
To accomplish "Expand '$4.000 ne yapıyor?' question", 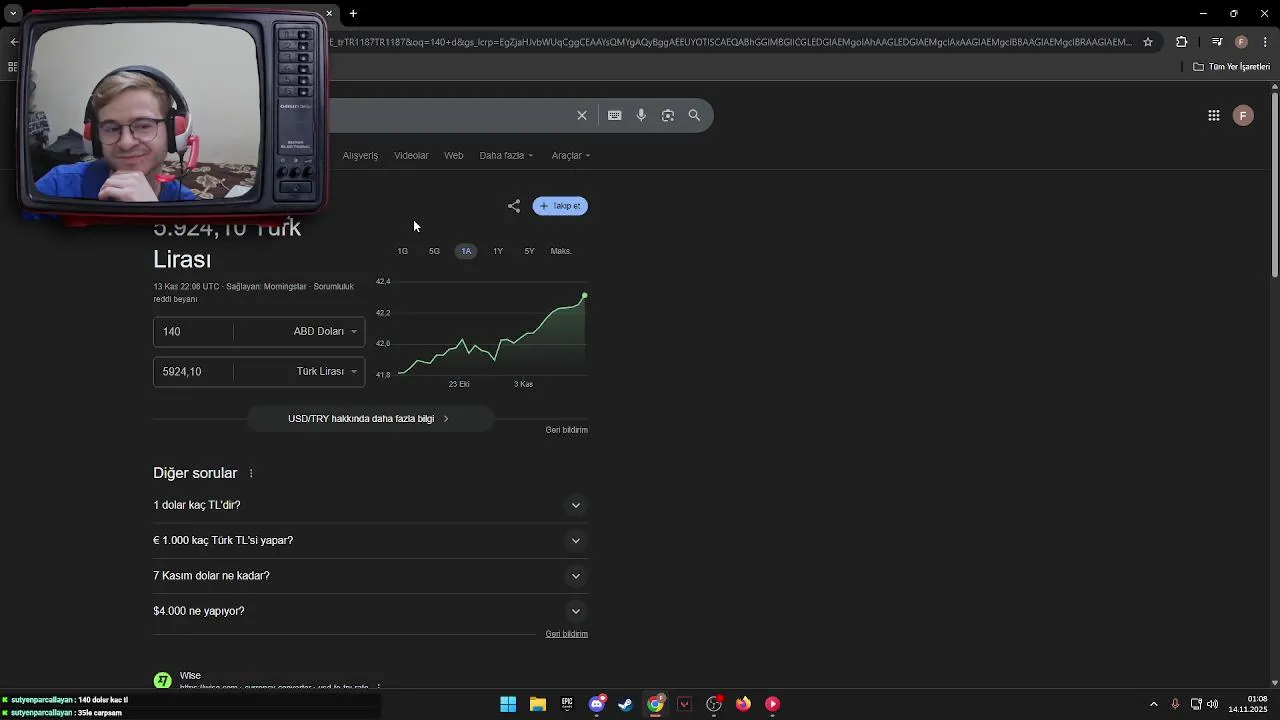I will pyautogui.click(x=370, y=611).
